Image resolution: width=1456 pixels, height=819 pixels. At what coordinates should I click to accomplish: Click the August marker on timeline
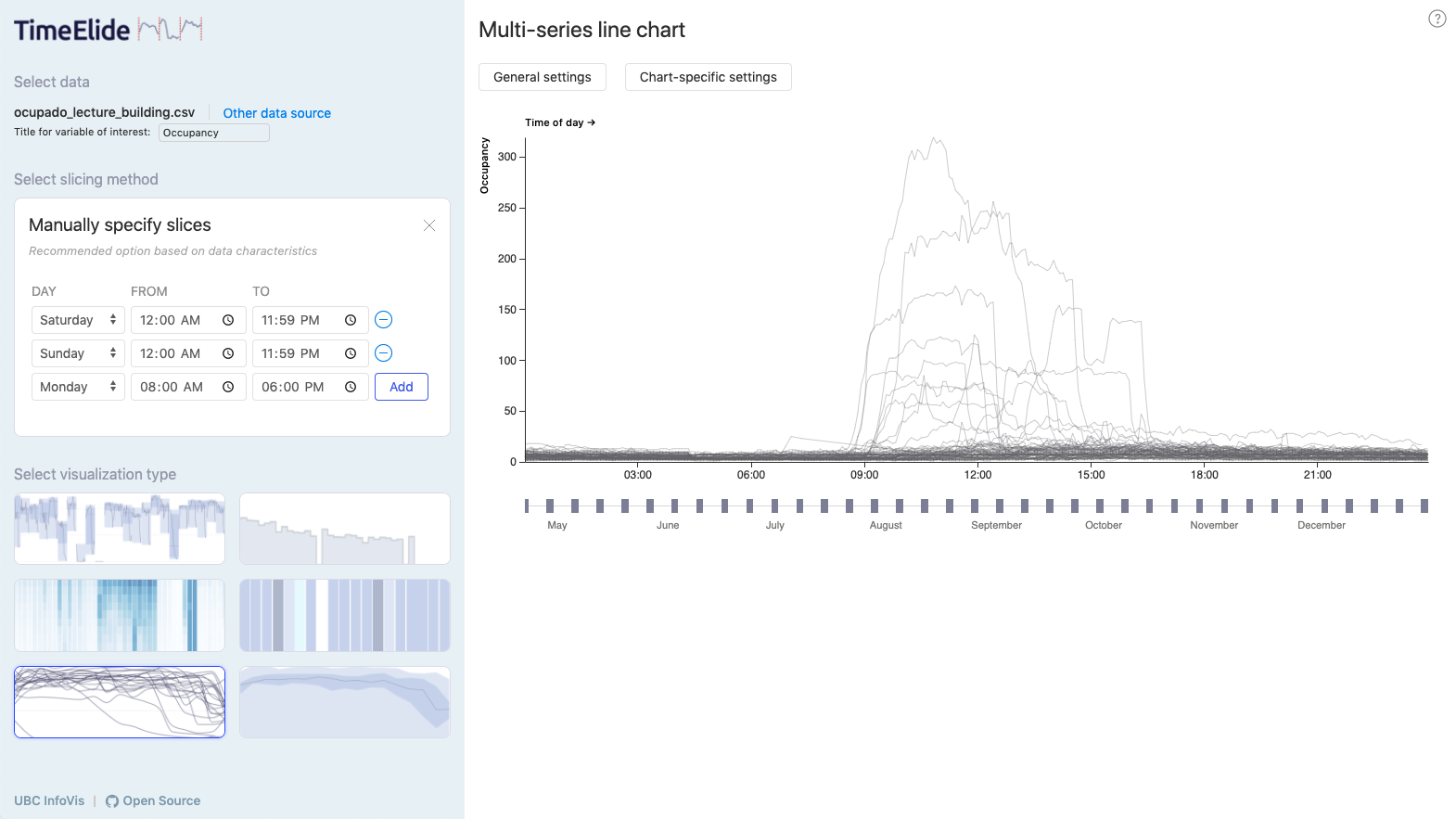tap(886, 525)
